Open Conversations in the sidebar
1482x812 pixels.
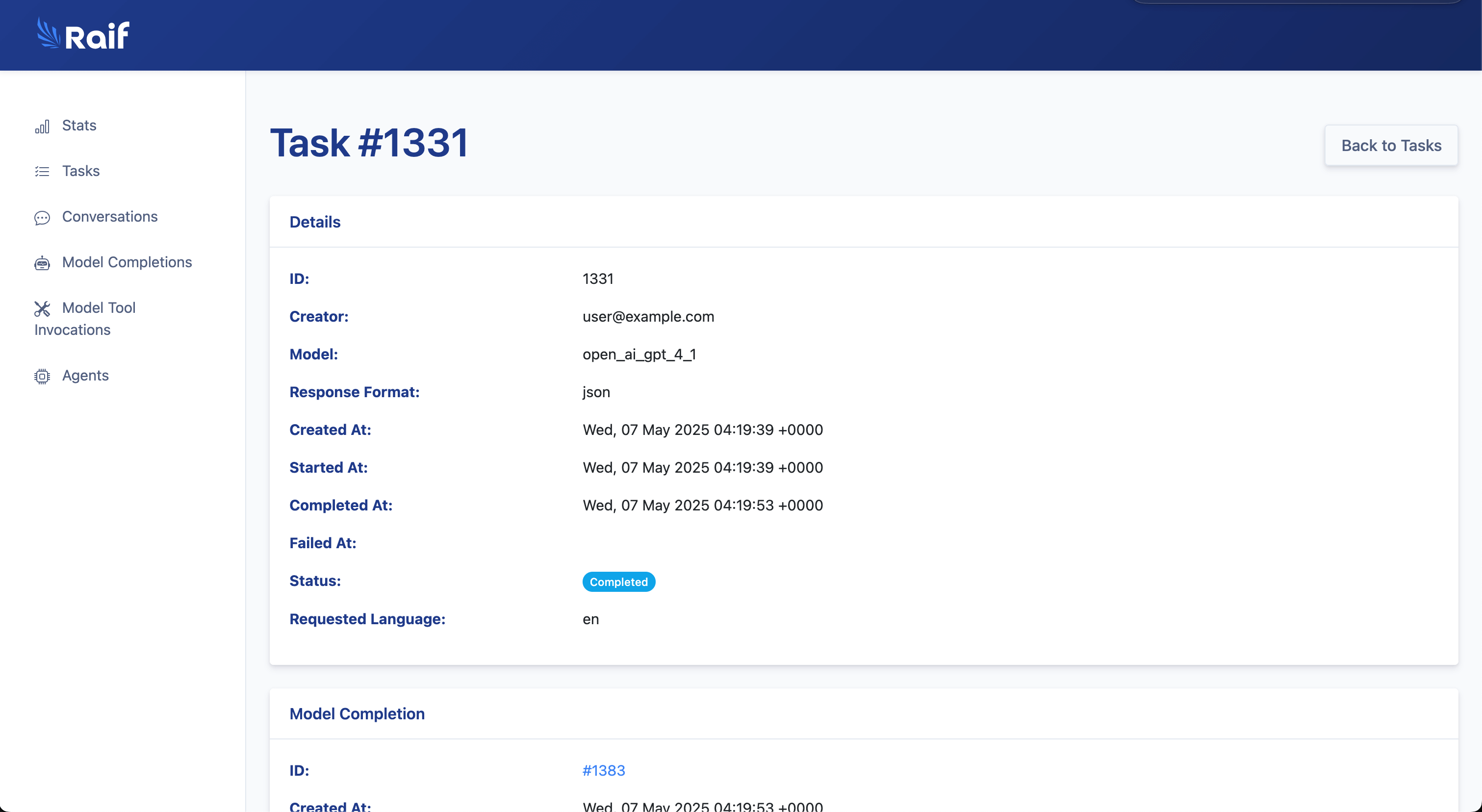point(110,216)
